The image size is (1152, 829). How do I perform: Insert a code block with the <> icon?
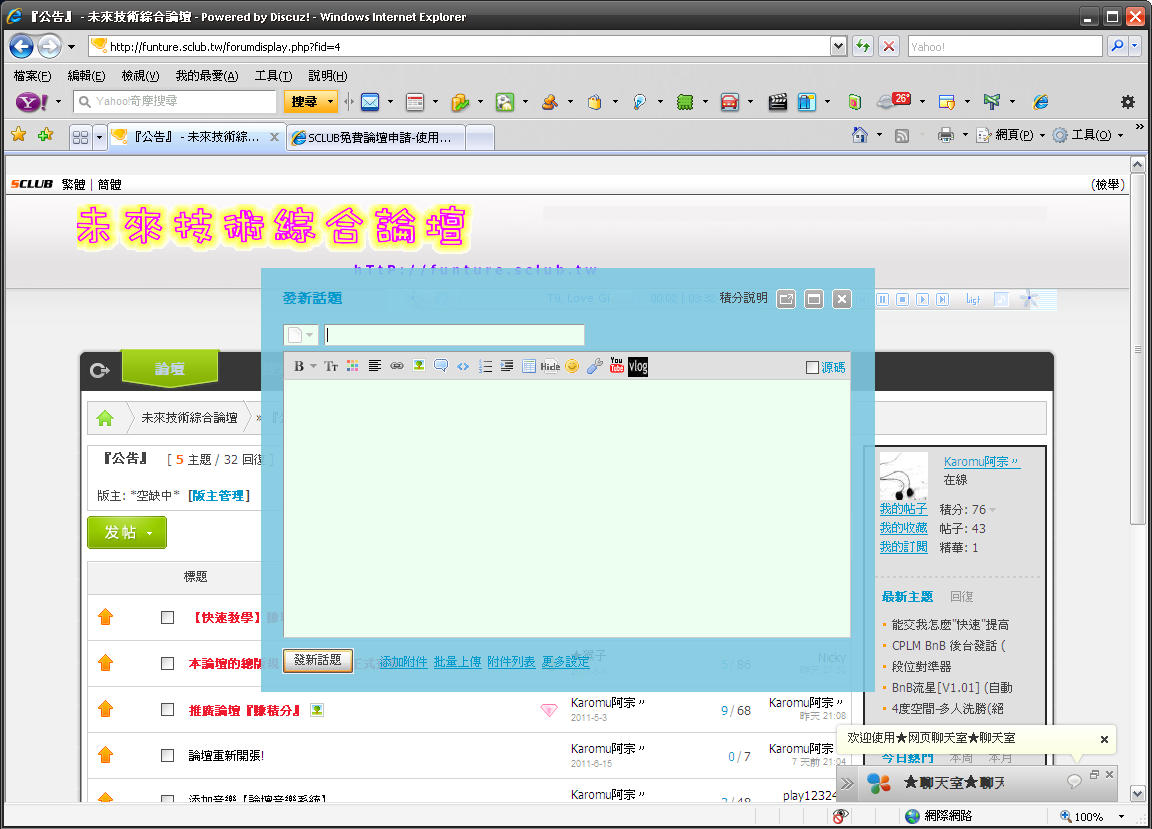463,366
